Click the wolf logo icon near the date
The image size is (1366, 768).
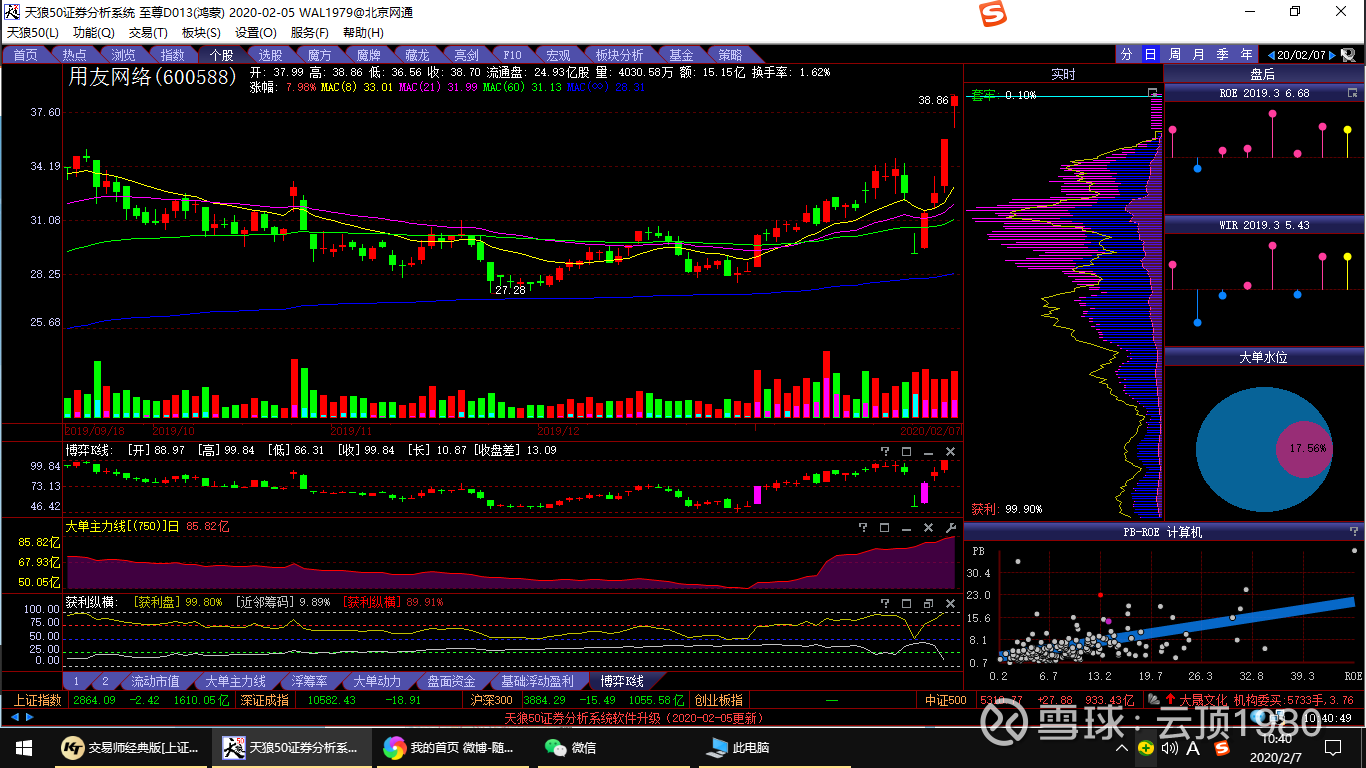point(1349,55)
